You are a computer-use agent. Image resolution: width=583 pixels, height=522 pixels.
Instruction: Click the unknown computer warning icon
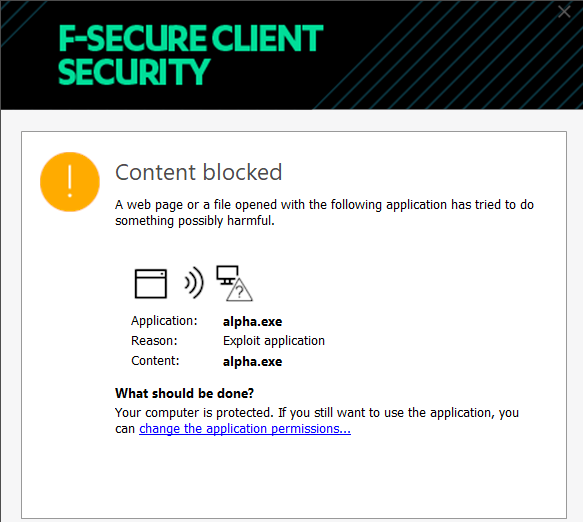point(234,283)
